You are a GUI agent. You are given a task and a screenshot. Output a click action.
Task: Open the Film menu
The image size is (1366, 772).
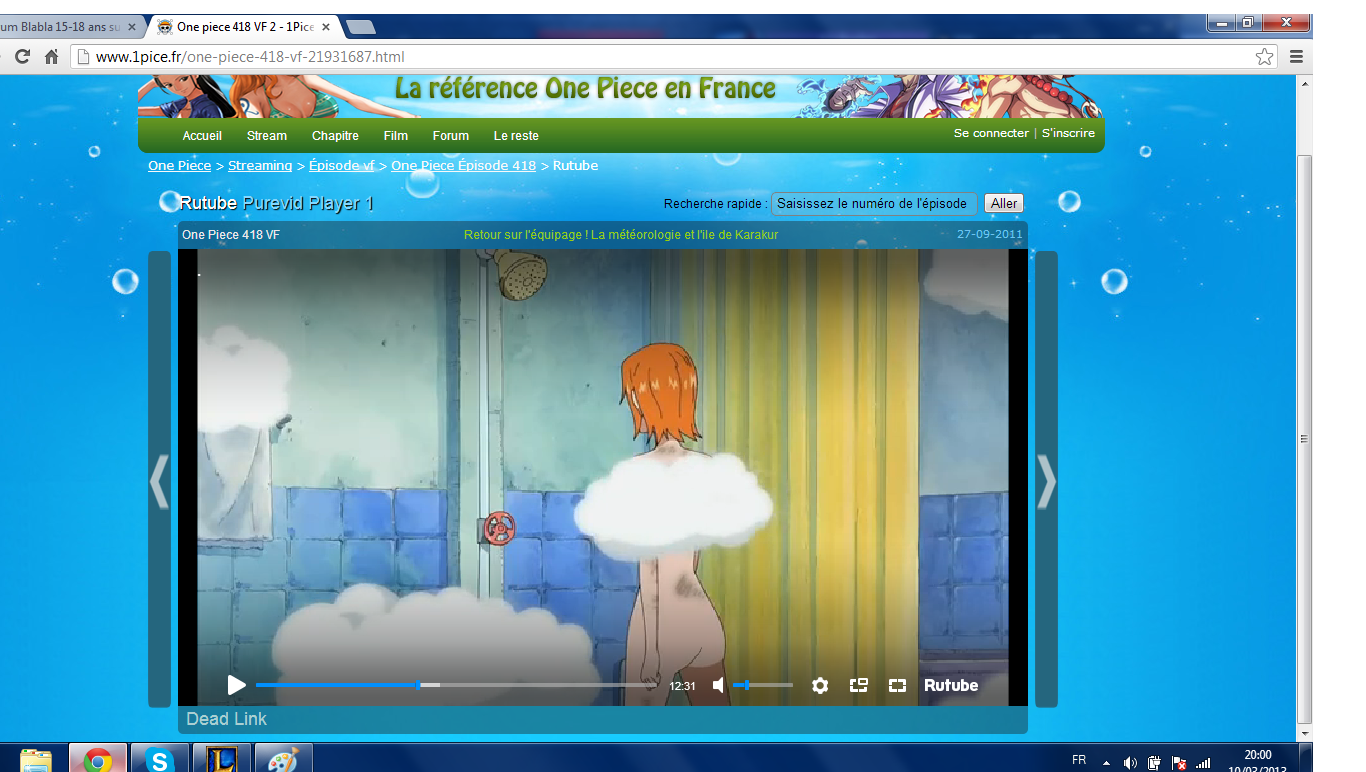pyautogui.click(x=395, y=136)
